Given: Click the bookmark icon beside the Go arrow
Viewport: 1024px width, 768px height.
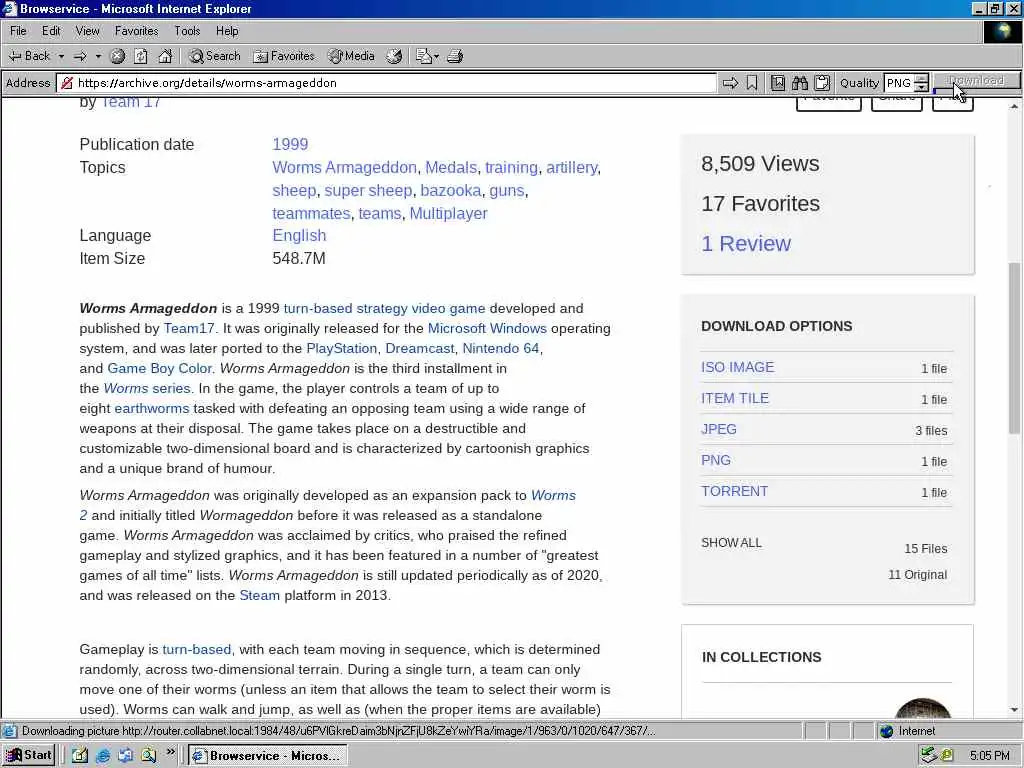Looking at the screenshot, I should 752,83.
